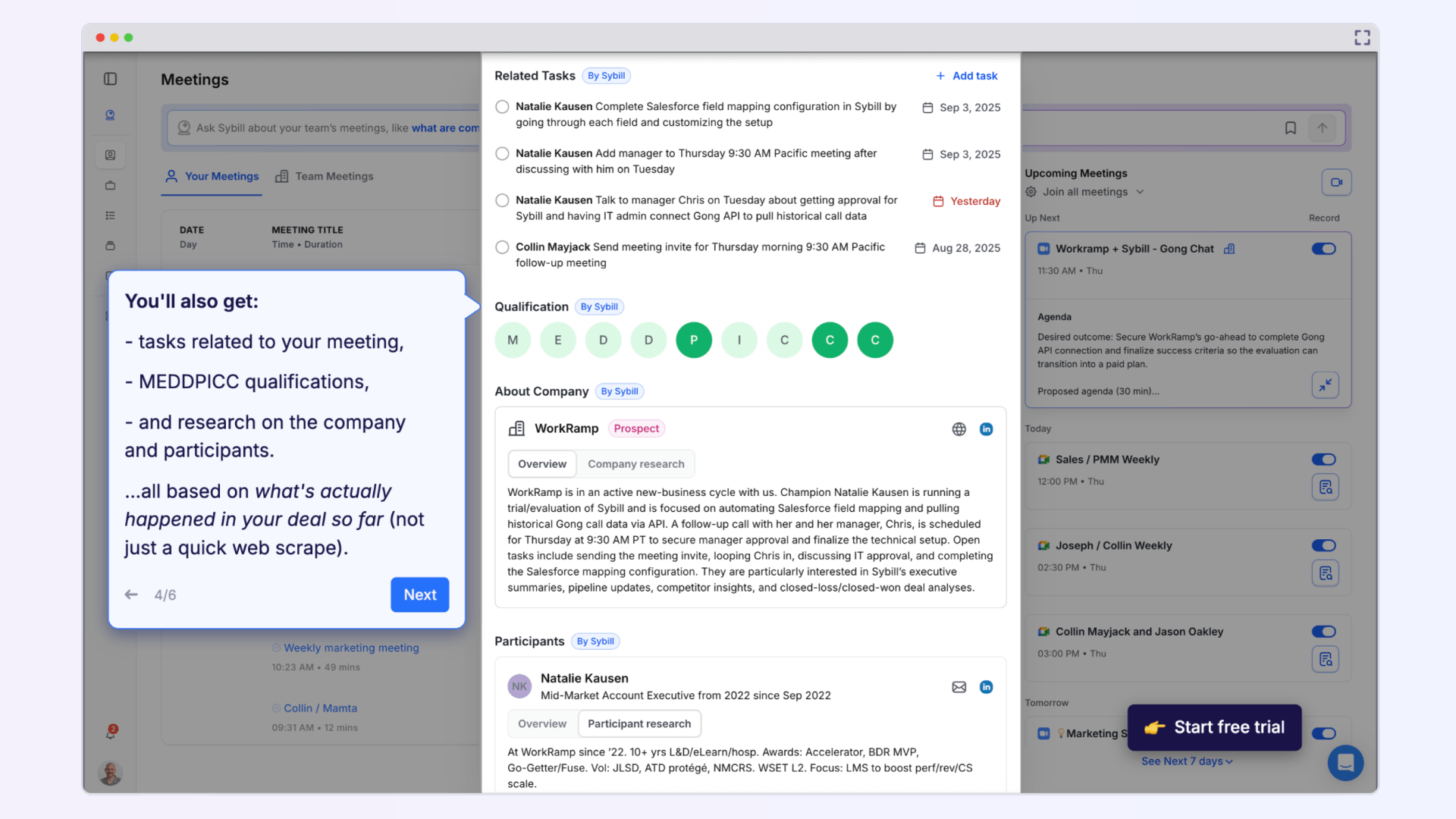Collapse the Workramp + Sybill agenda card
This screenshot has width=1456, height=819.
tap(1325, 385)
